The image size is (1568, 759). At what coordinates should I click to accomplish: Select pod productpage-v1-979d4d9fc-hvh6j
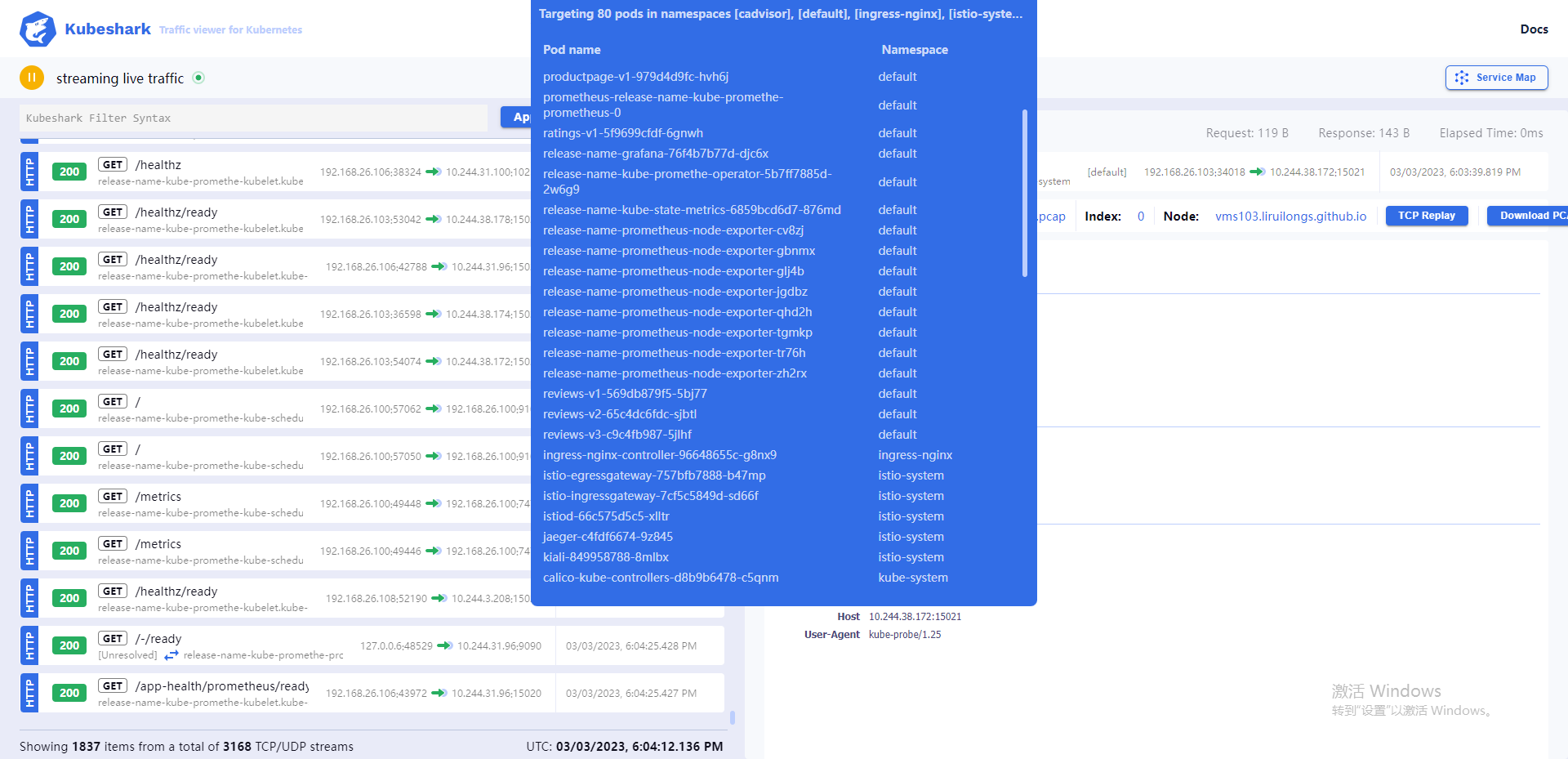pyautogui.click(x=635, y=77)
